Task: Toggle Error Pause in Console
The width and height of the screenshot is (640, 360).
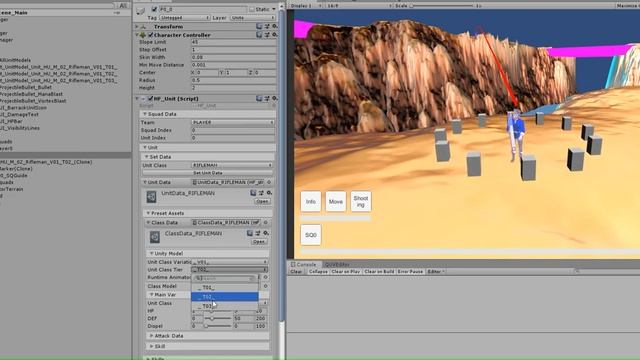Action: [x=410, y=271]
